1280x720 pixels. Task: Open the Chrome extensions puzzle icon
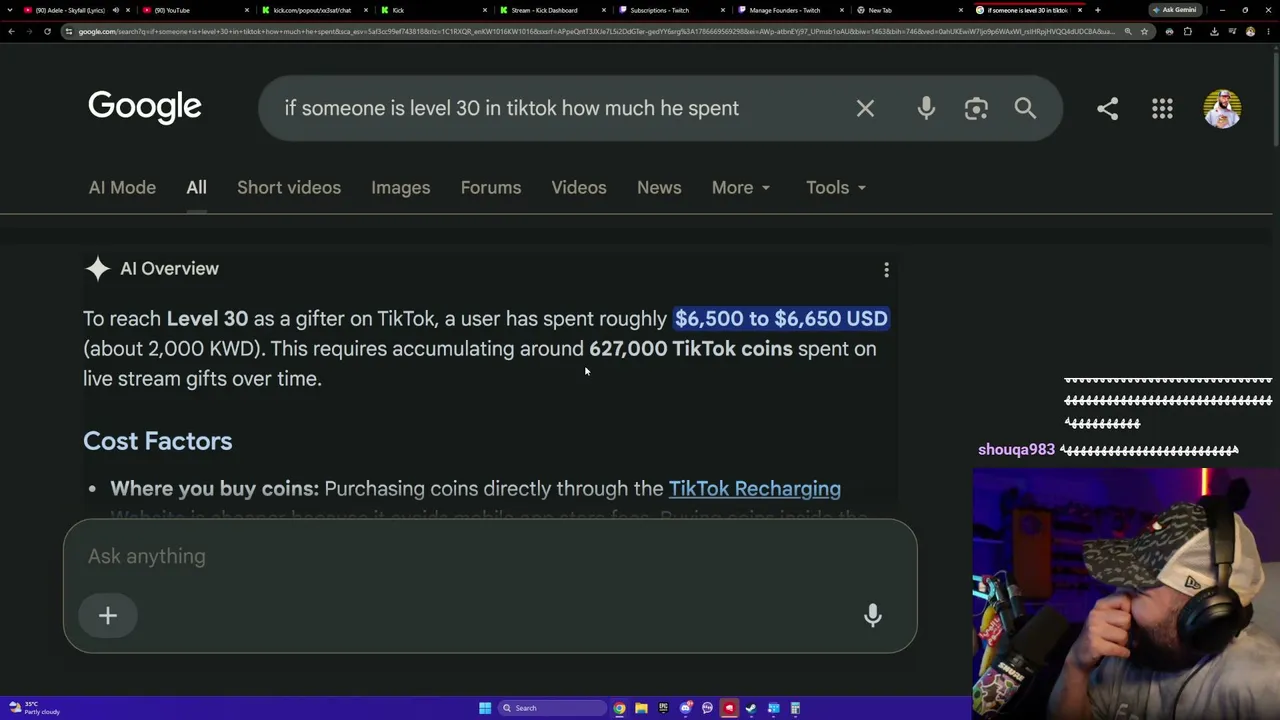[x=1188, y=31]
